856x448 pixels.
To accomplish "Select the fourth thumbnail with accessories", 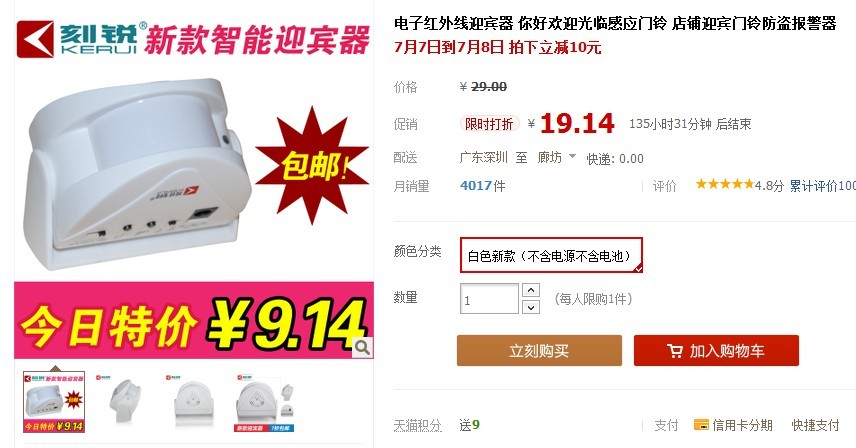I will coord(264,402).
